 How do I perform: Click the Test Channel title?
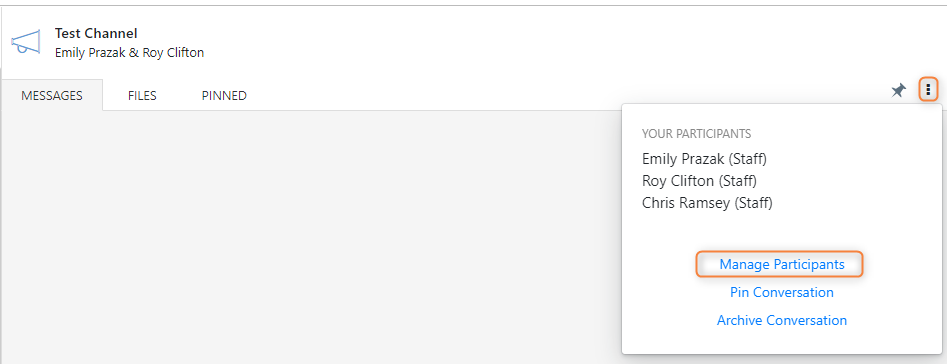point(96,33)
